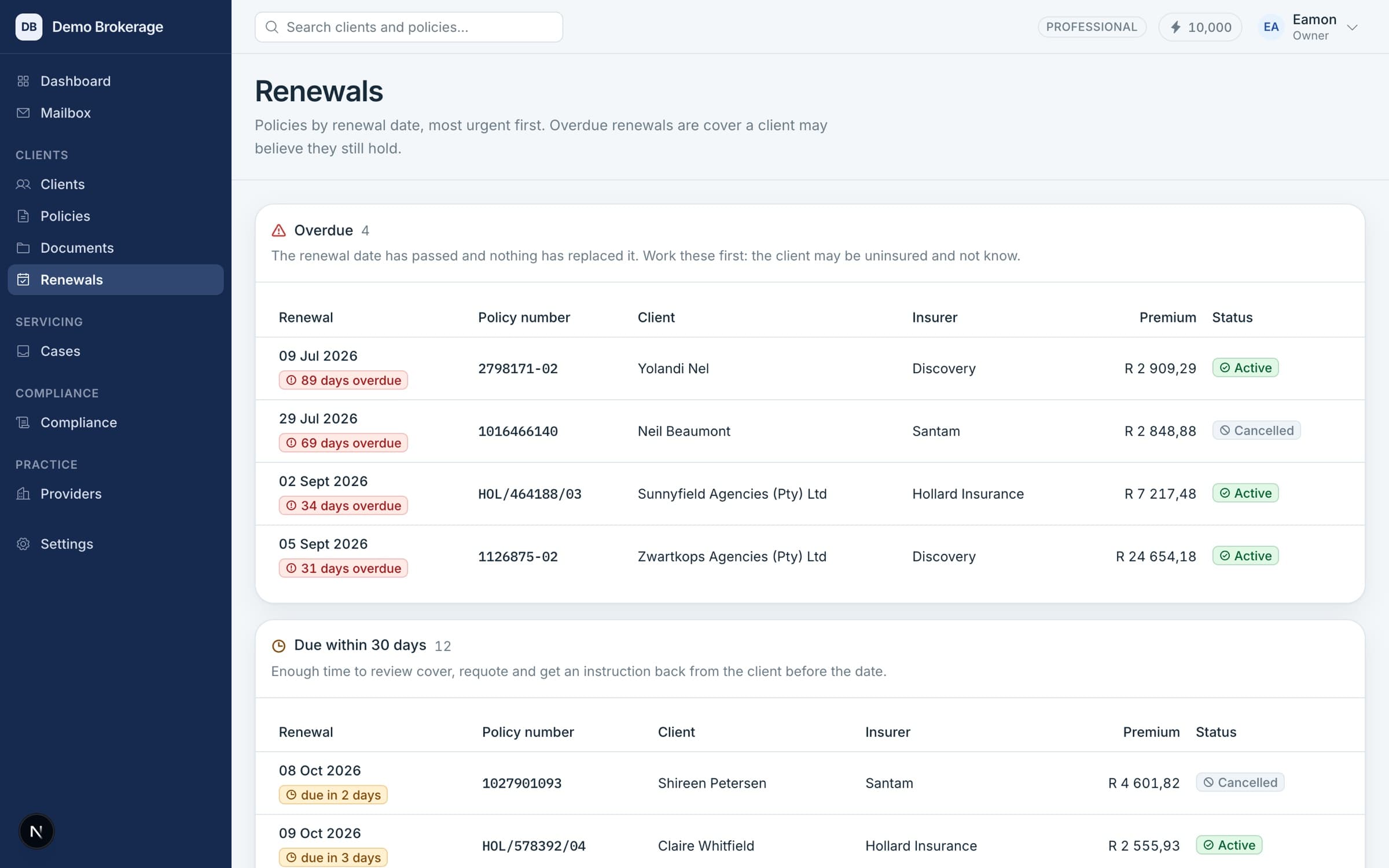Click the EA user avatar

click(x=1271, y=27)
